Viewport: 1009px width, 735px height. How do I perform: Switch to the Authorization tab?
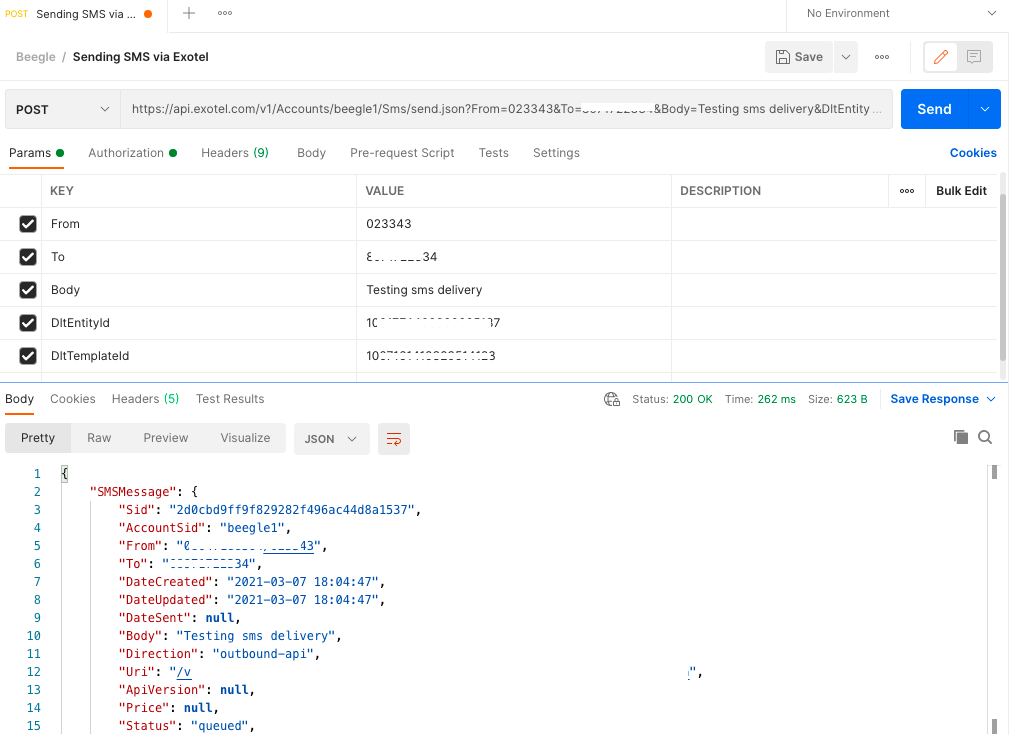pos(132,153)
